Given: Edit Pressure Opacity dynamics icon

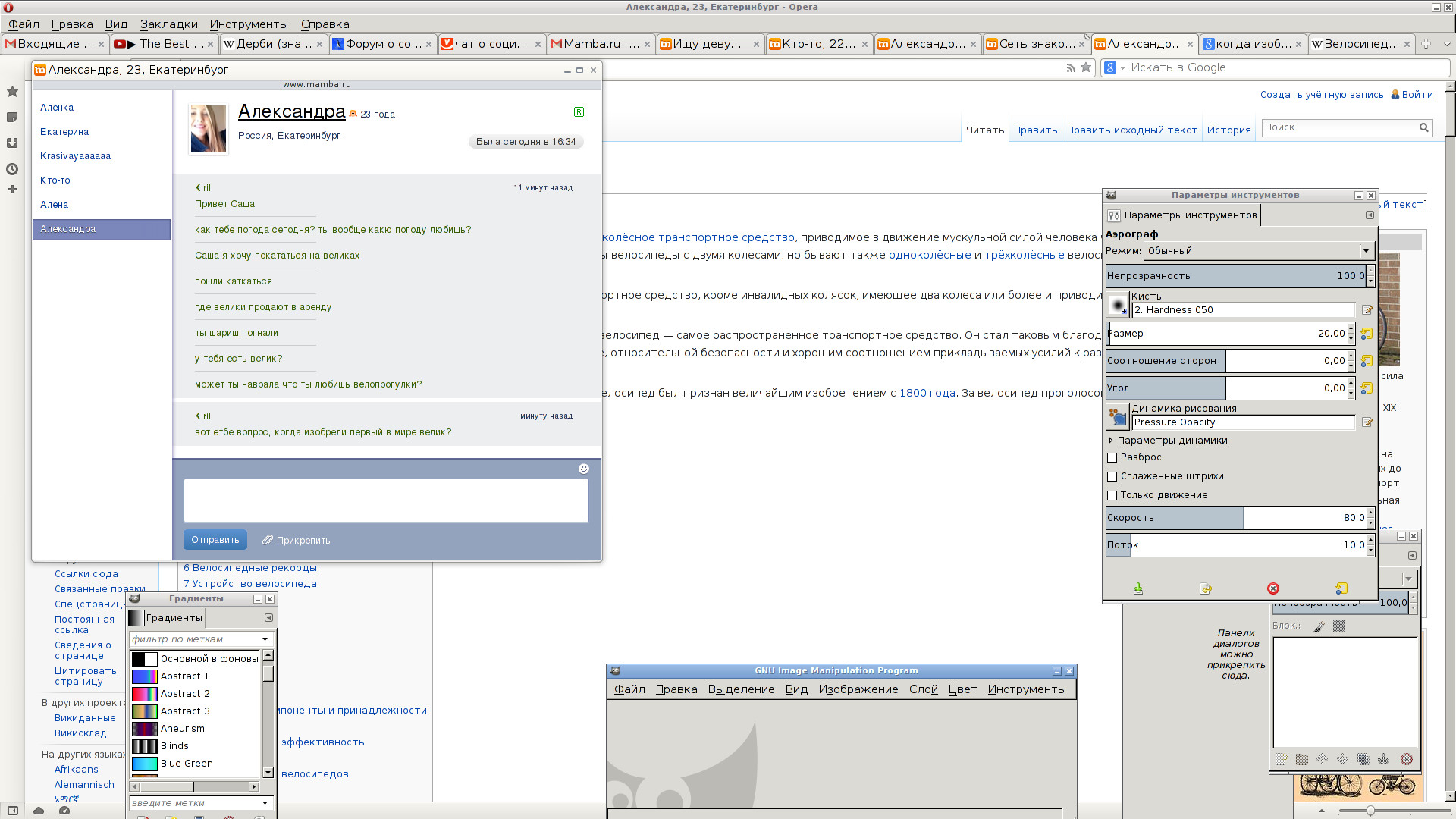Looking at the screenshot, I should click(x=1367, y=422).
